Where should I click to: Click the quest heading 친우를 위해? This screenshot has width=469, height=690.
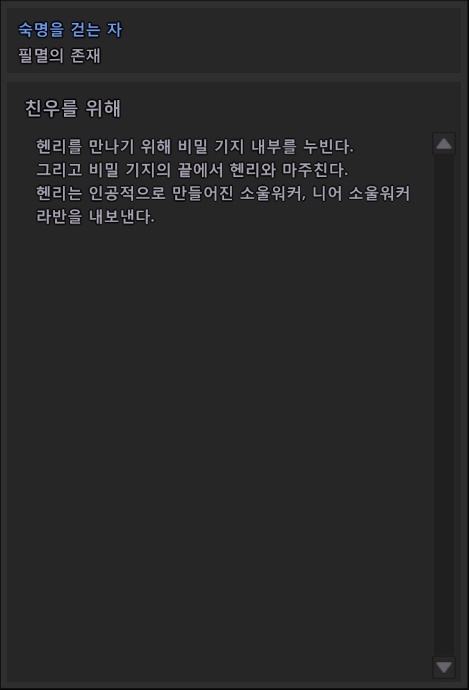tap(73, 108)
